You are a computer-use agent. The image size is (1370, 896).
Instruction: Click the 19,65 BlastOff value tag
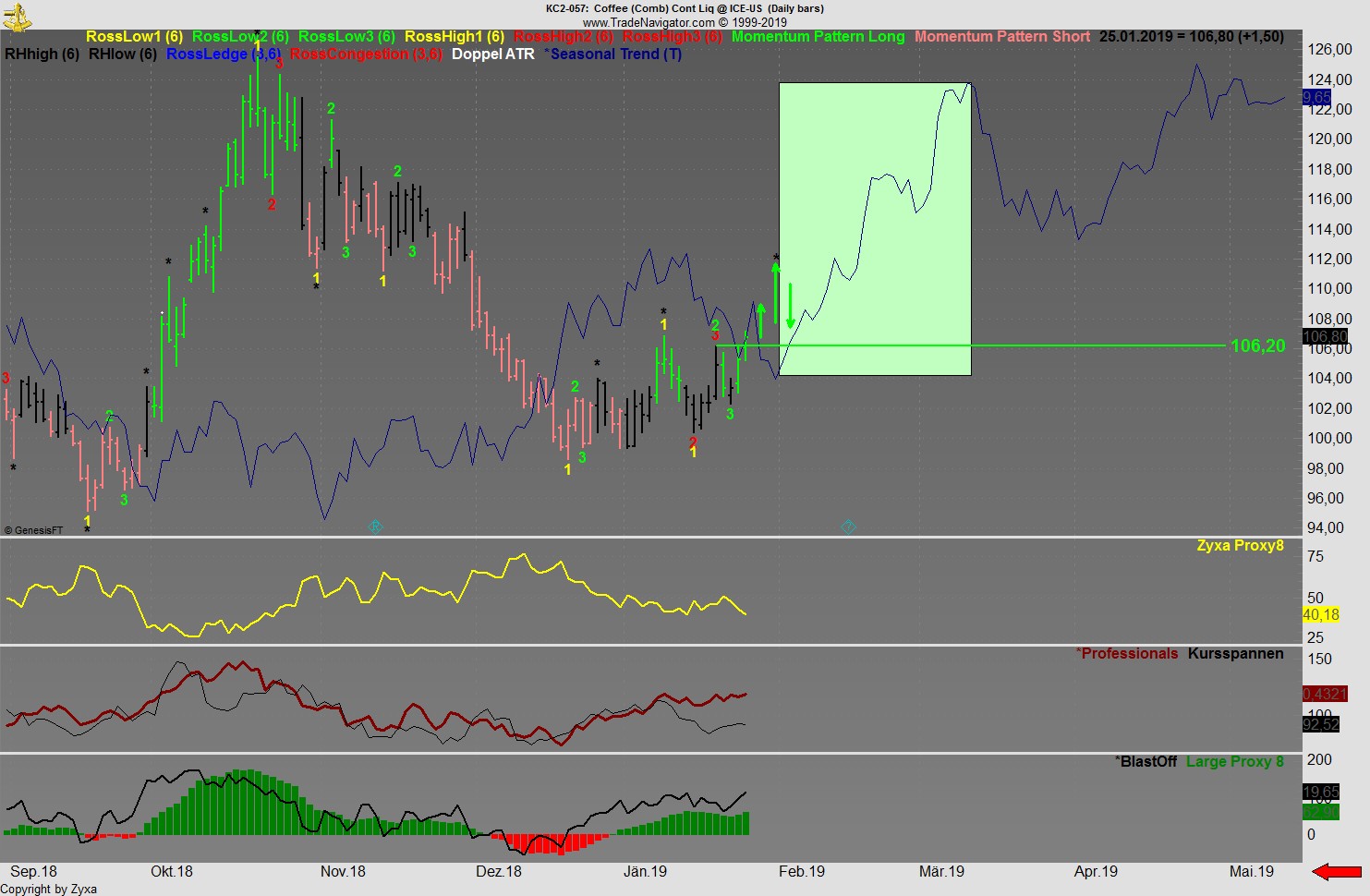[1321, 793]
